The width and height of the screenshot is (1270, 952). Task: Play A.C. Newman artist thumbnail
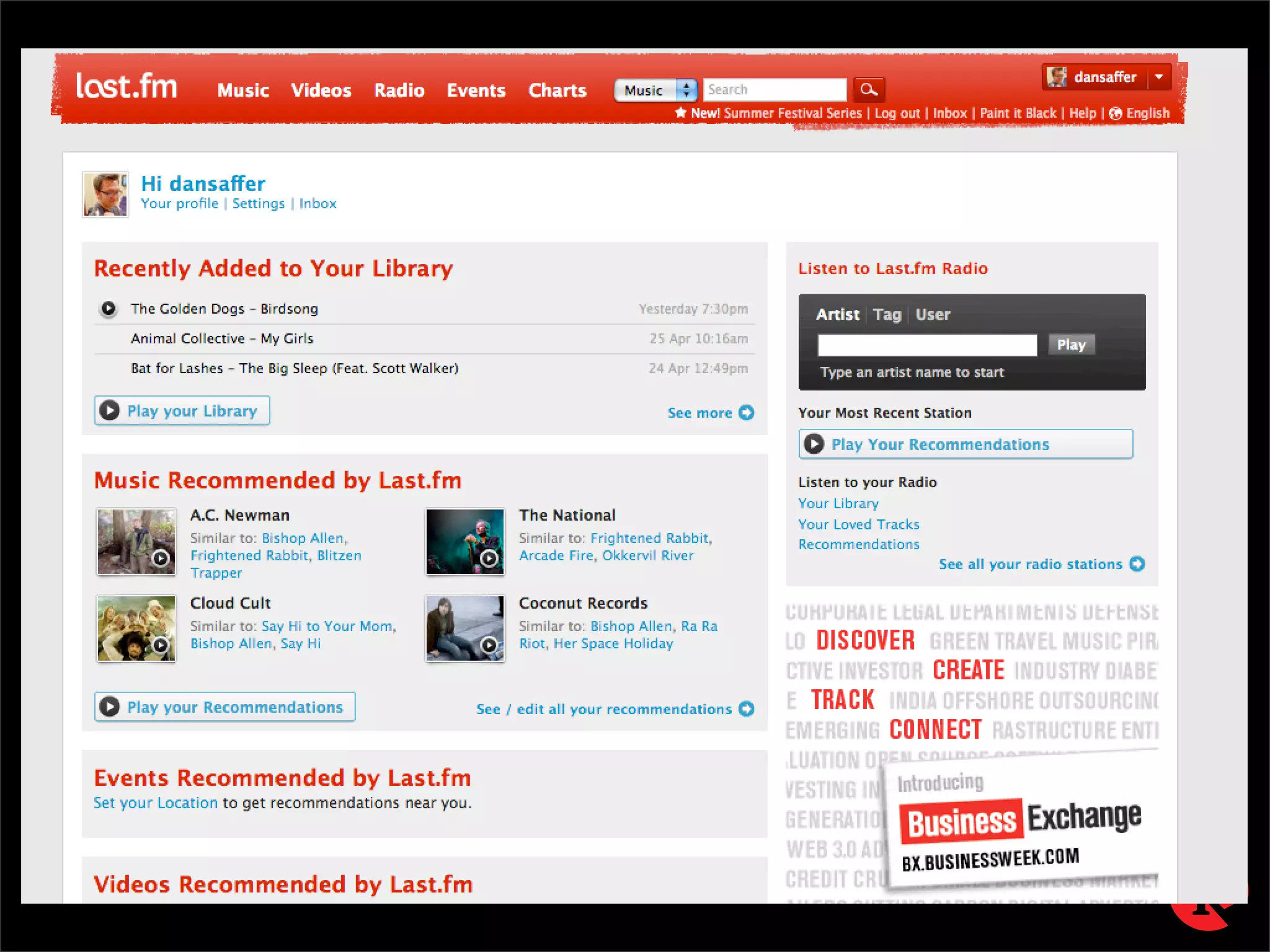click(x=161, y=558)
